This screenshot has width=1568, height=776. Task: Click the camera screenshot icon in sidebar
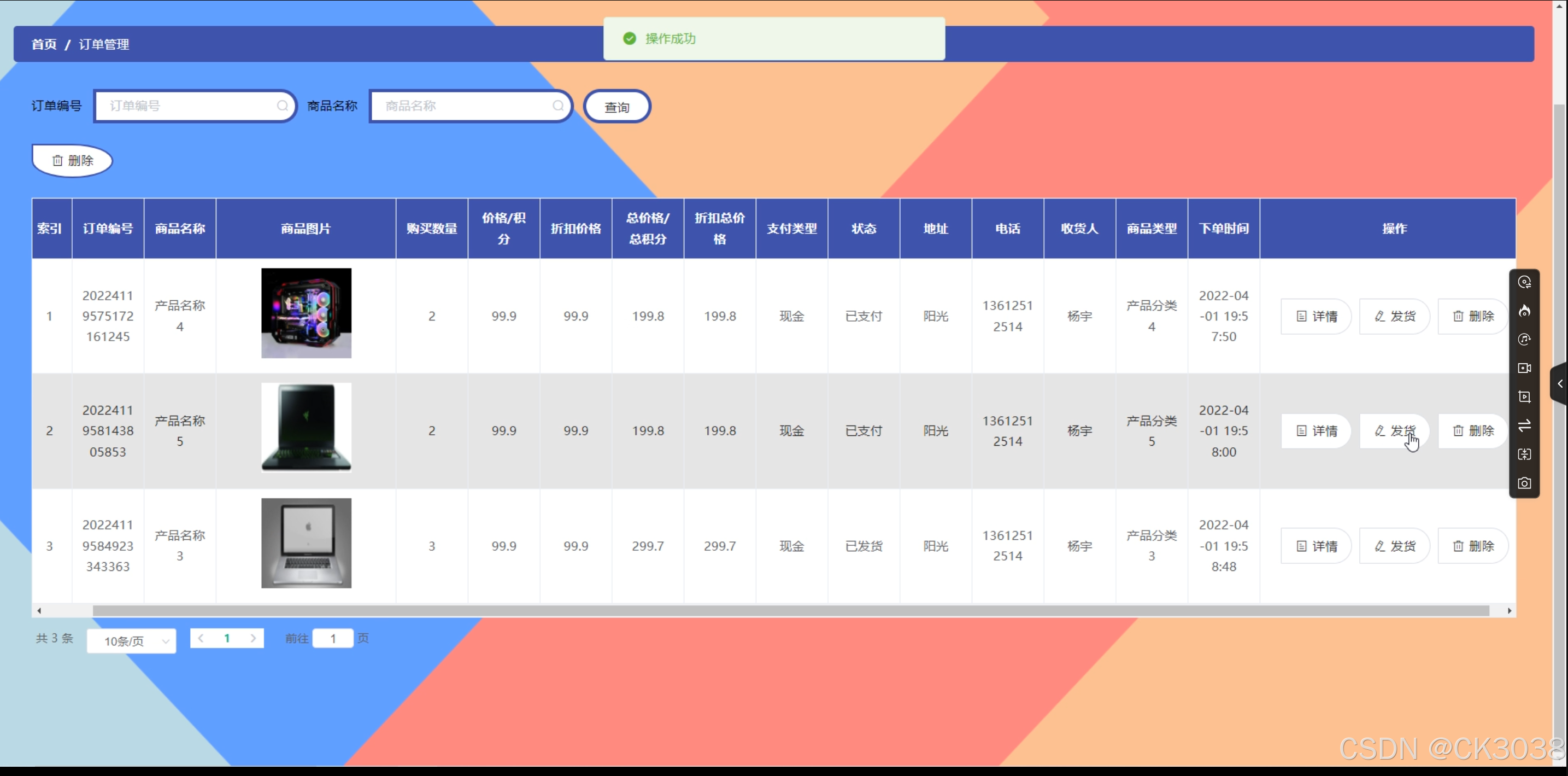(x=1524, y=483)
